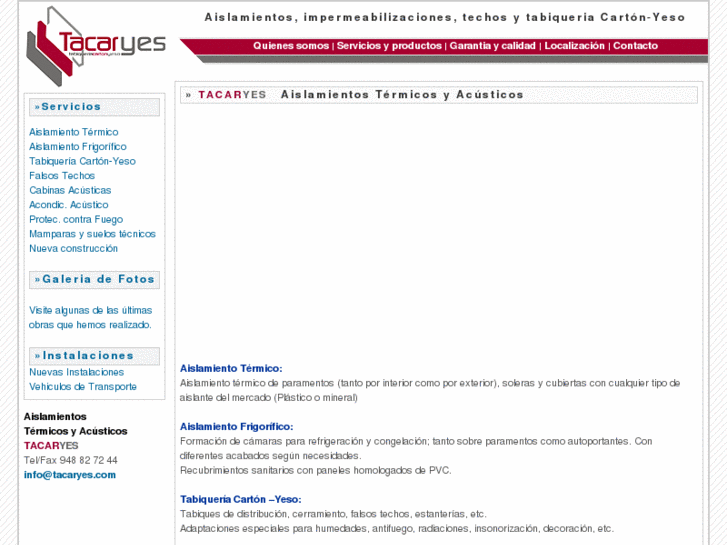727x545 pixels.
Task: Open the Nuevas Instalaciones link
Action: (x=77, y=372)
